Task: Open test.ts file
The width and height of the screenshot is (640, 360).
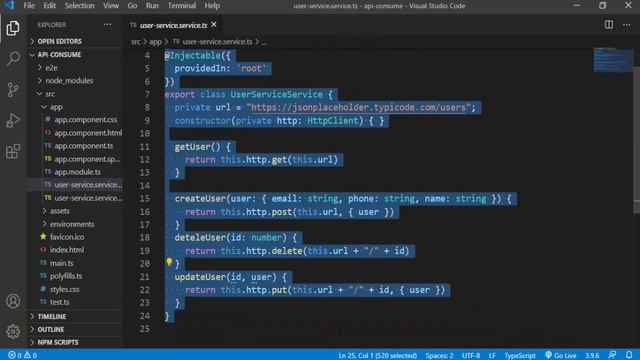Action: 76,302
